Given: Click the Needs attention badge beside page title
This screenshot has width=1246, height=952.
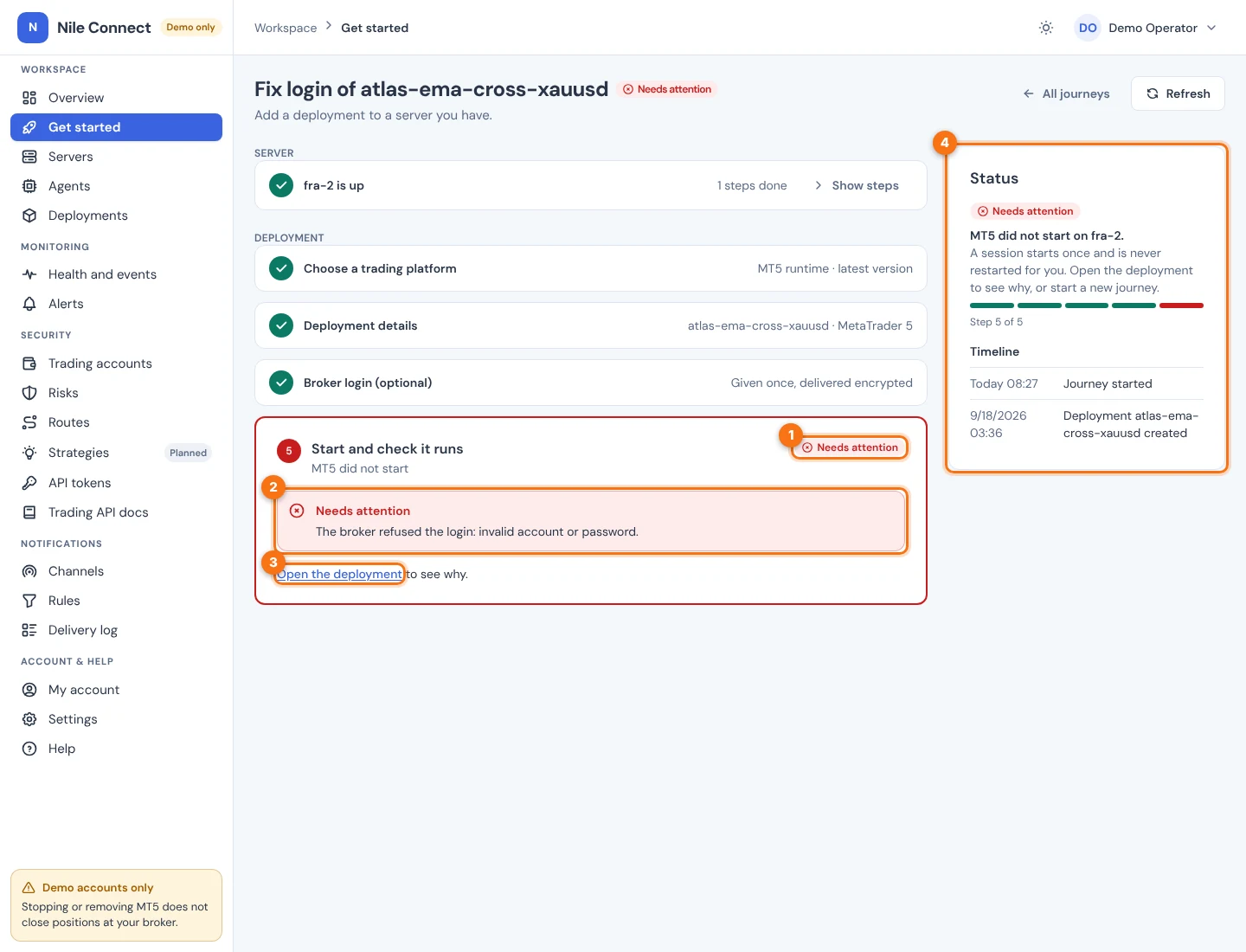Looking at the screenshot, I should click(x=667, y=89).
